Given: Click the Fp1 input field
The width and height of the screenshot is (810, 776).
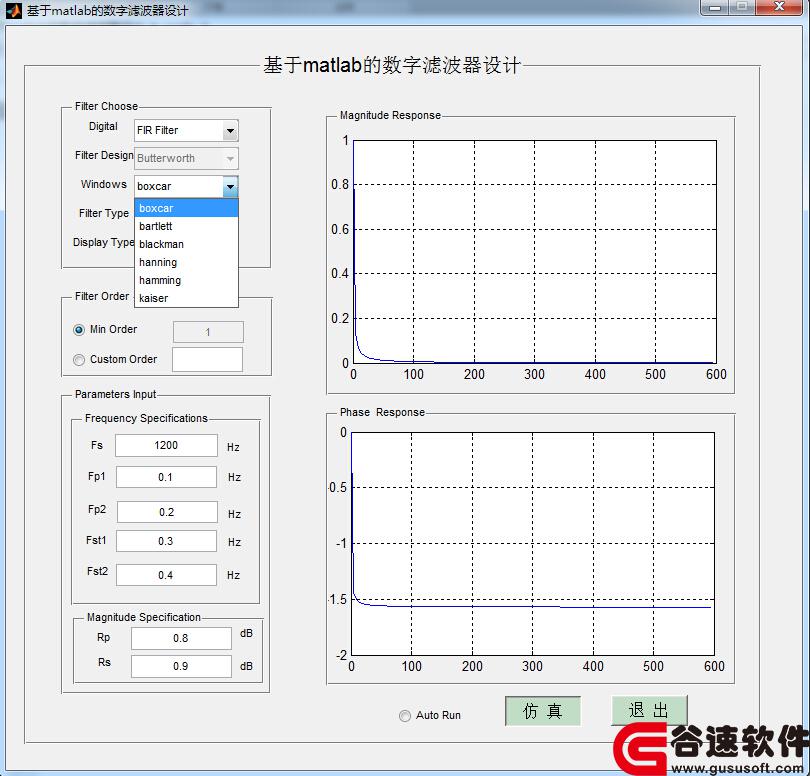Looking at the screenshot, I should point(166,477).
